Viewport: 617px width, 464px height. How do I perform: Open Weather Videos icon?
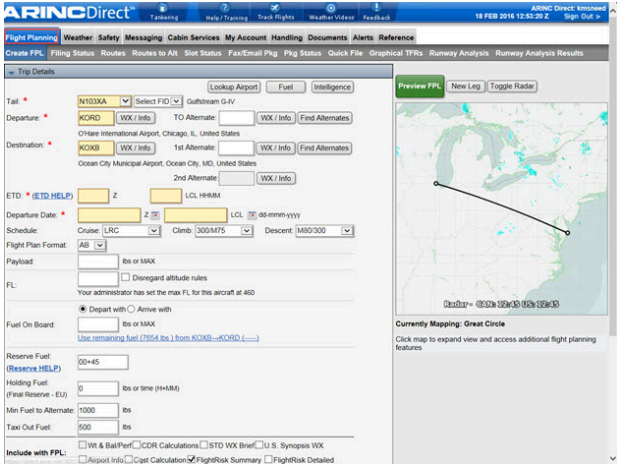tap(331, 12)
